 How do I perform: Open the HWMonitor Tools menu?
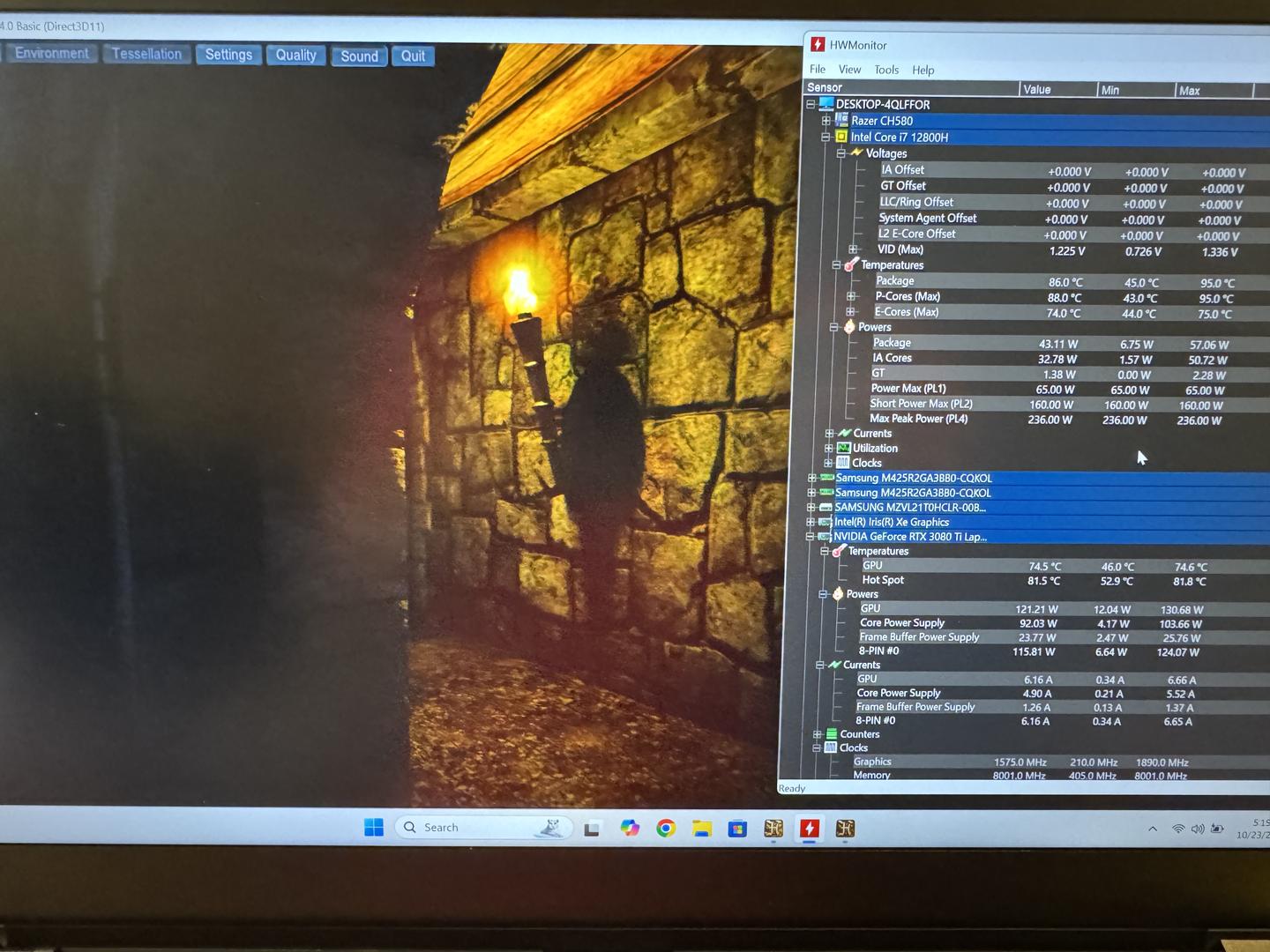click(x=886, y=70)
